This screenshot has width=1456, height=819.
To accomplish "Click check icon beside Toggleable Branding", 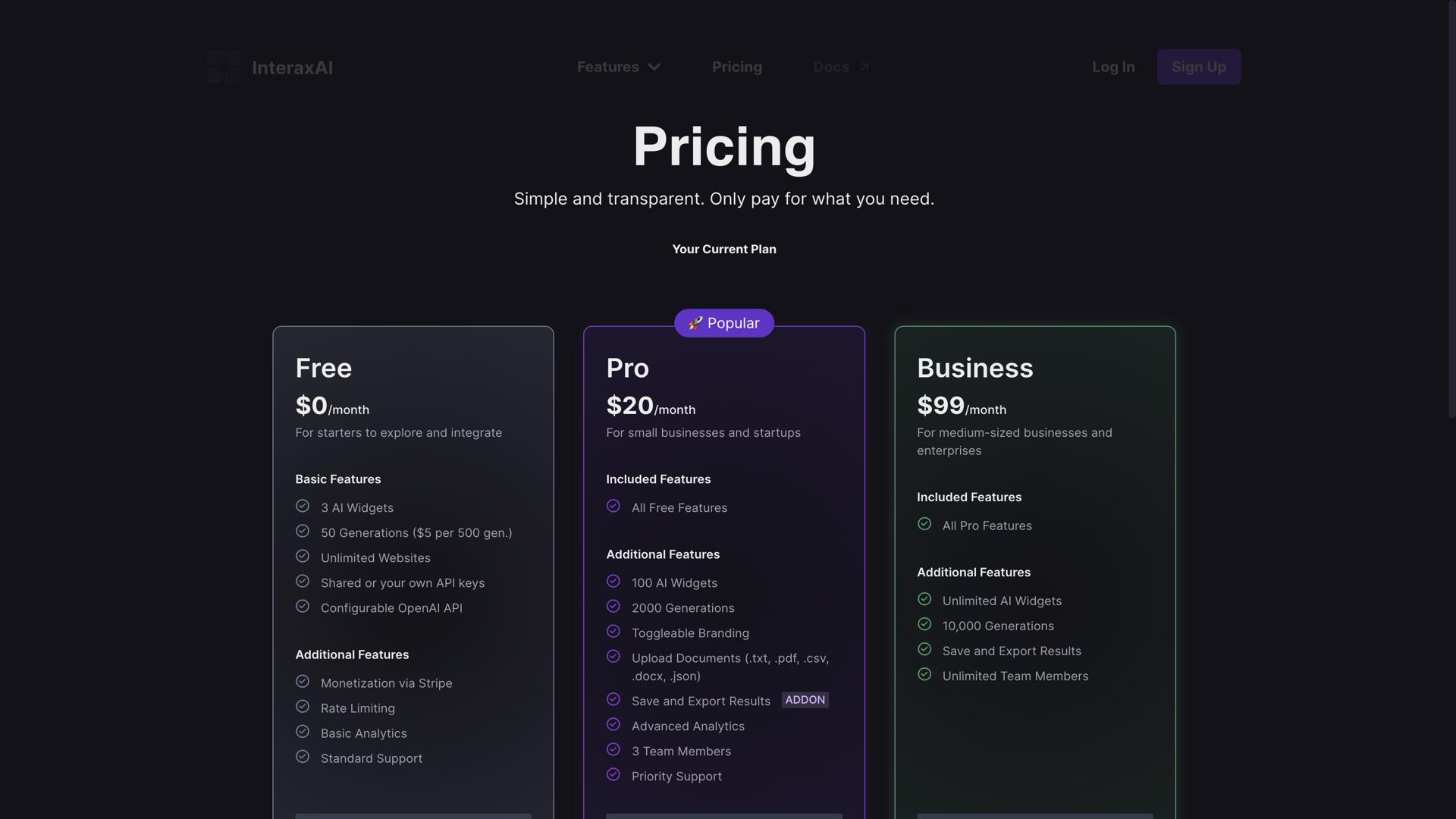I will (613, 632).
